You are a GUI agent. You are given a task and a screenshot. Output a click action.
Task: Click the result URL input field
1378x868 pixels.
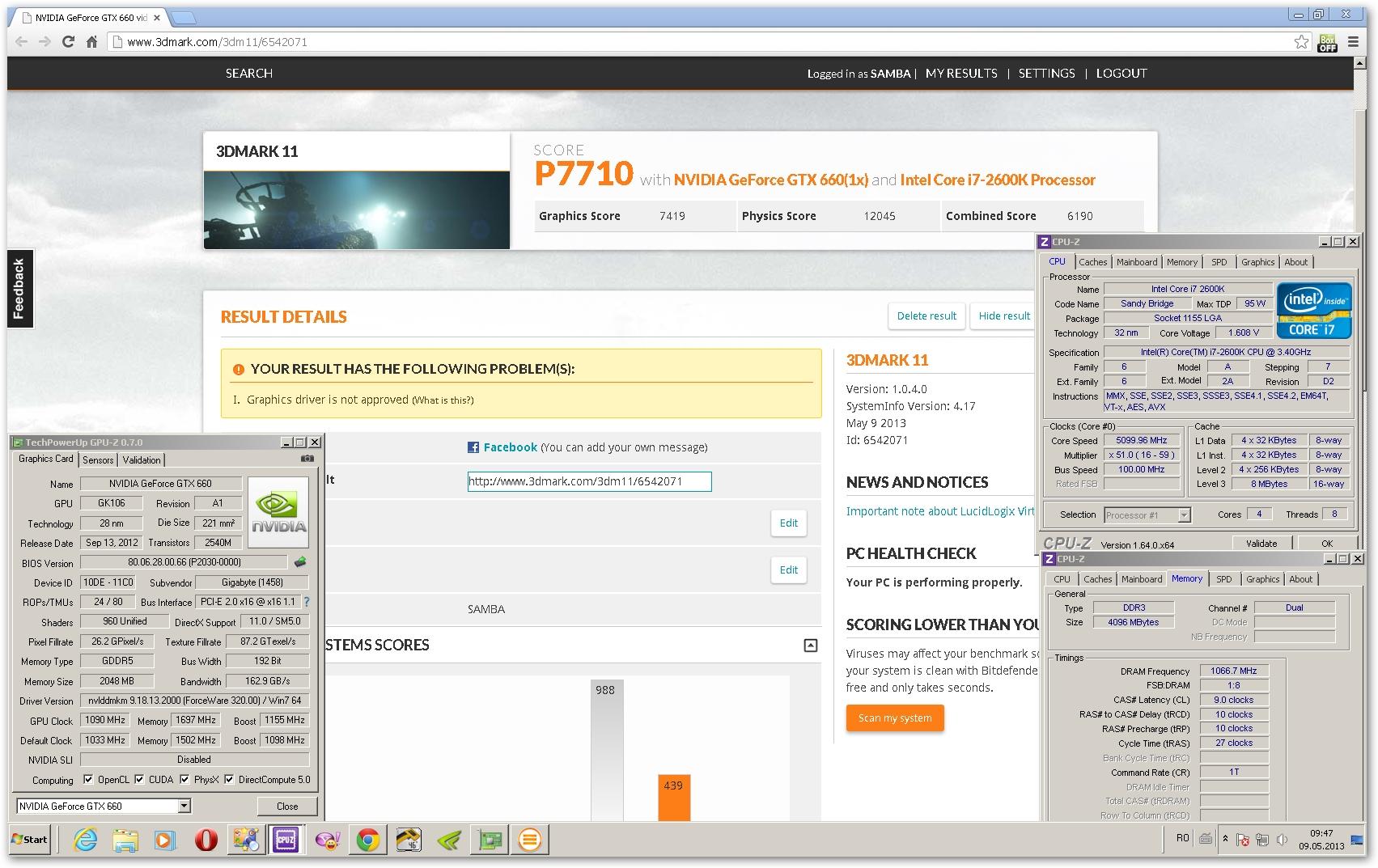(x=590, y=481)
